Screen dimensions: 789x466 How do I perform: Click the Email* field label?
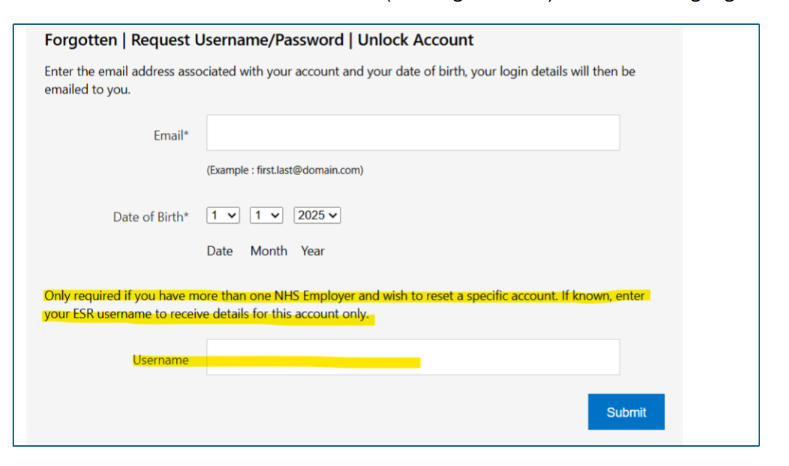(x=170, y=135)
